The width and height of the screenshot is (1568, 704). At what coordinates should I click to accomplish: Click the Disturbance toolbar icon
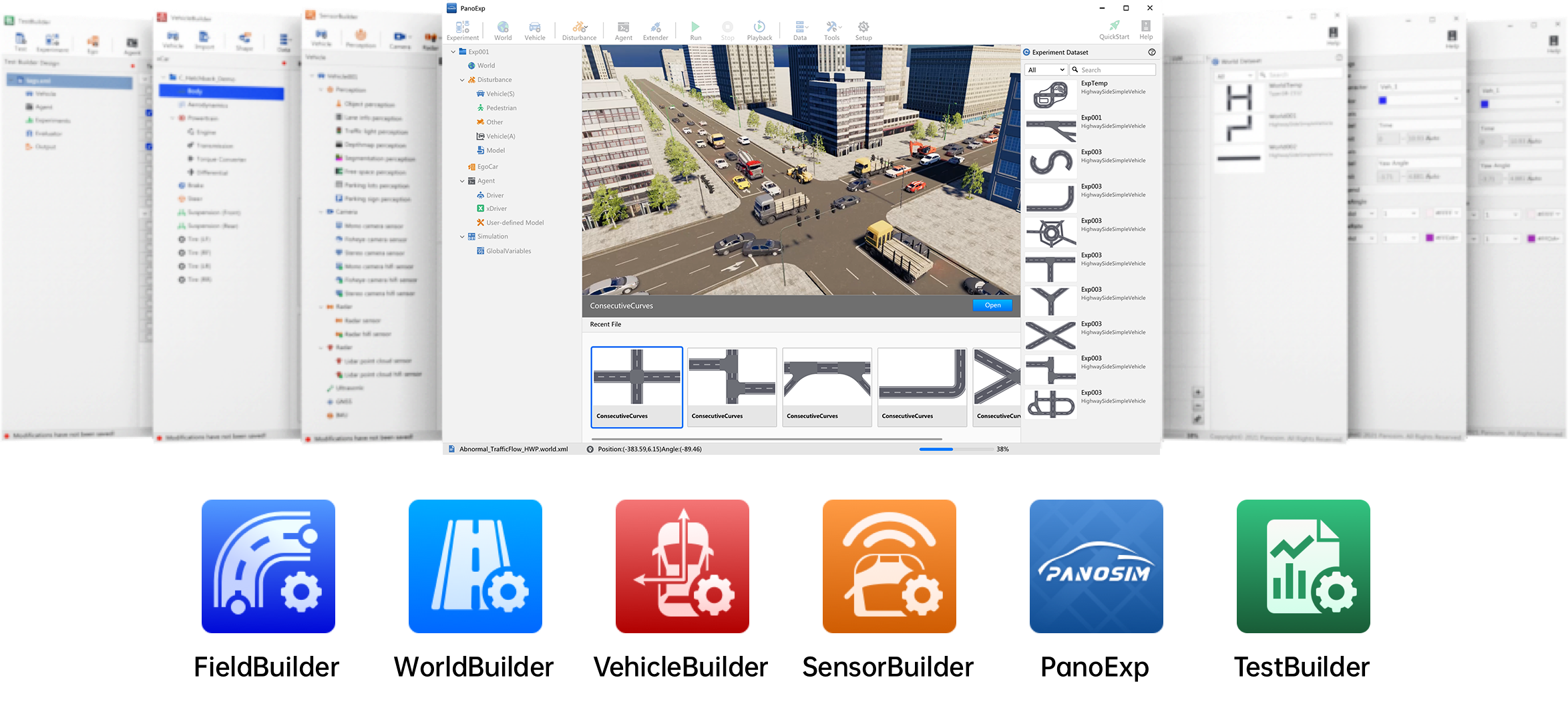pyautogui.click(x=579, y=30)
